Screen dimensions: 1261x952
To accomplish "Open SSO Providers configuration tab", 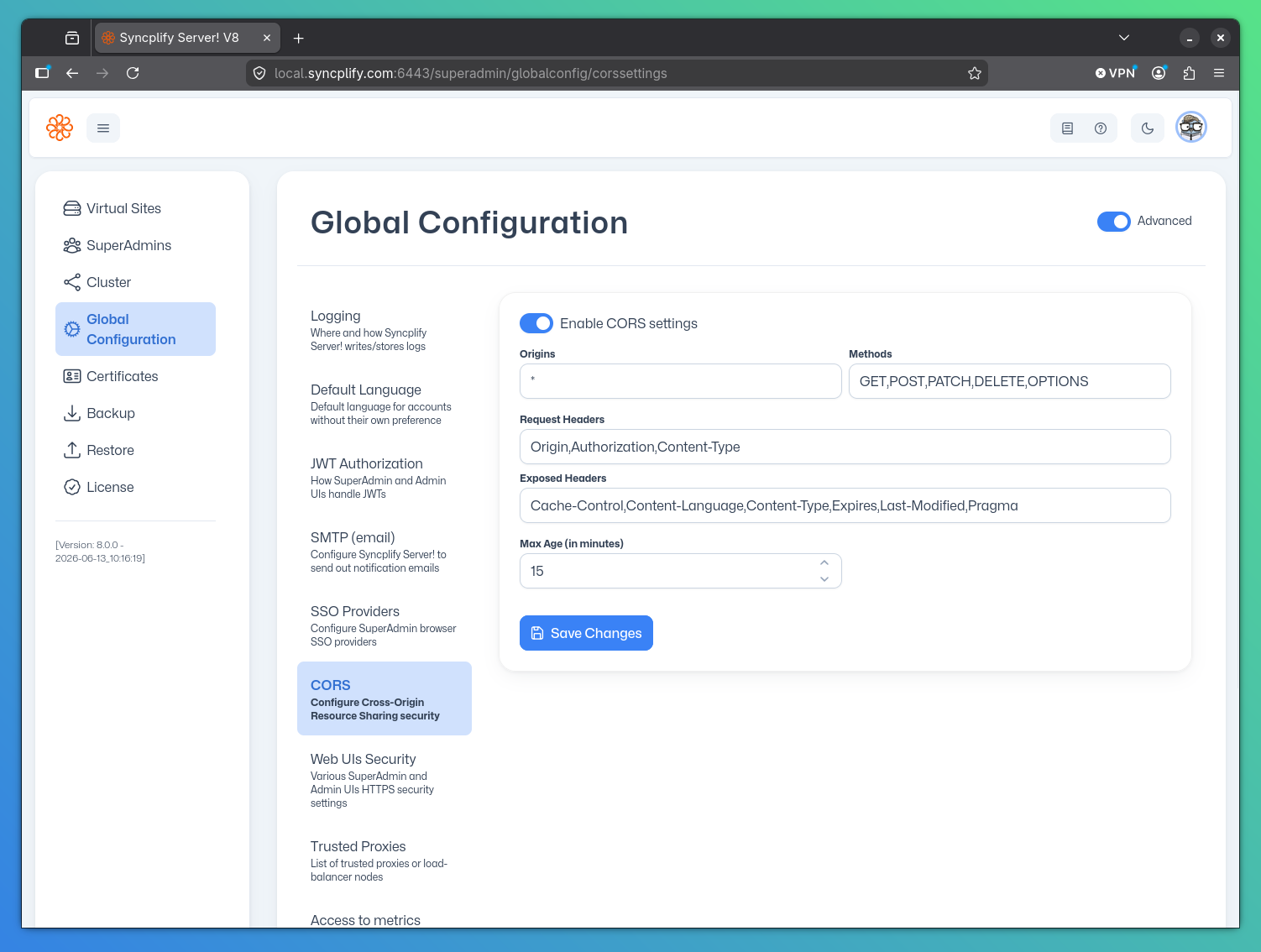I will pos(385,625).
